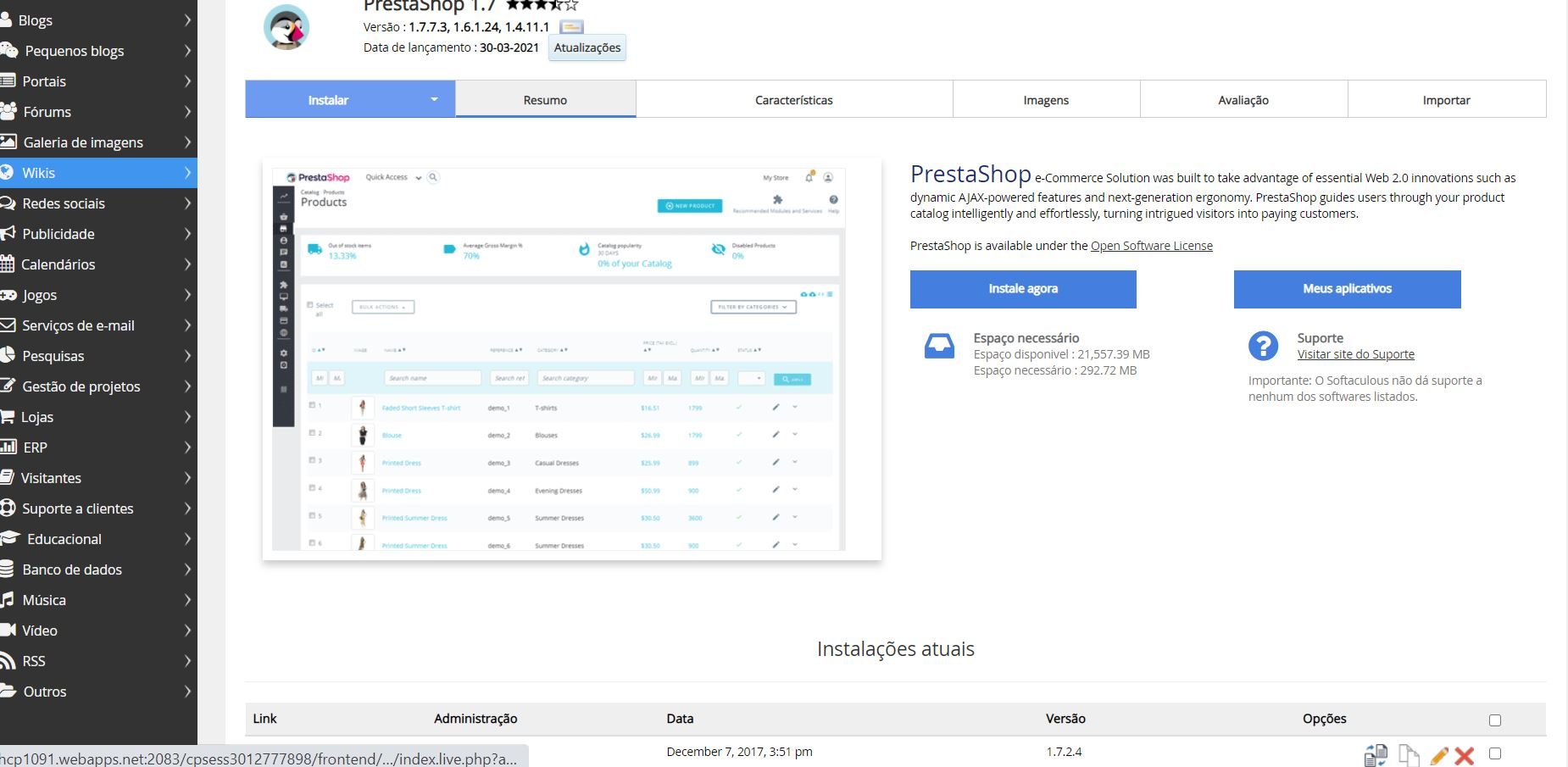Check the select-all checkbox in Opções header
The height and width of the screenshot is (767, 1568).
click(x=1495, y=720)
